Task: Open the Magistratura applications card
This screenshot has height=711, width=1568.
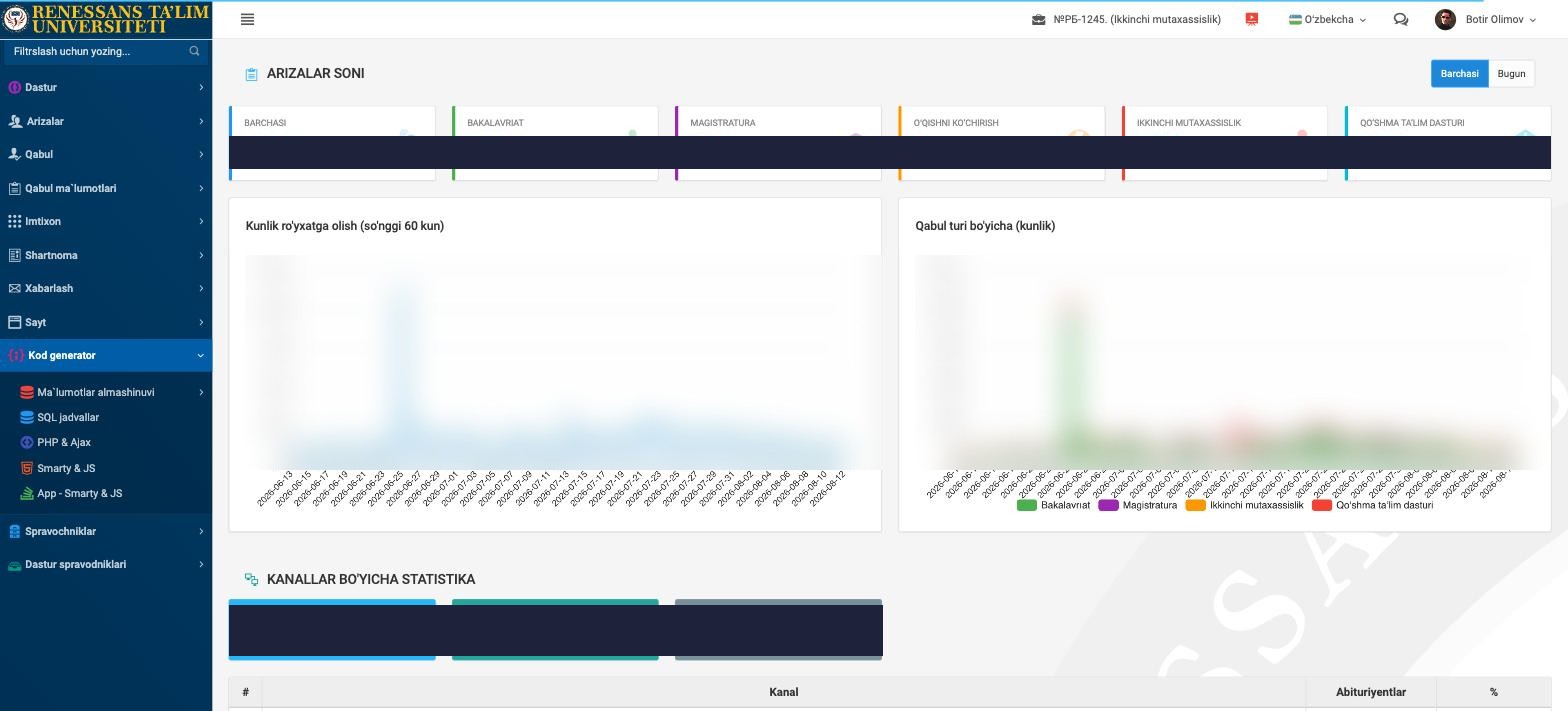Action: click(x=778, y=143)
